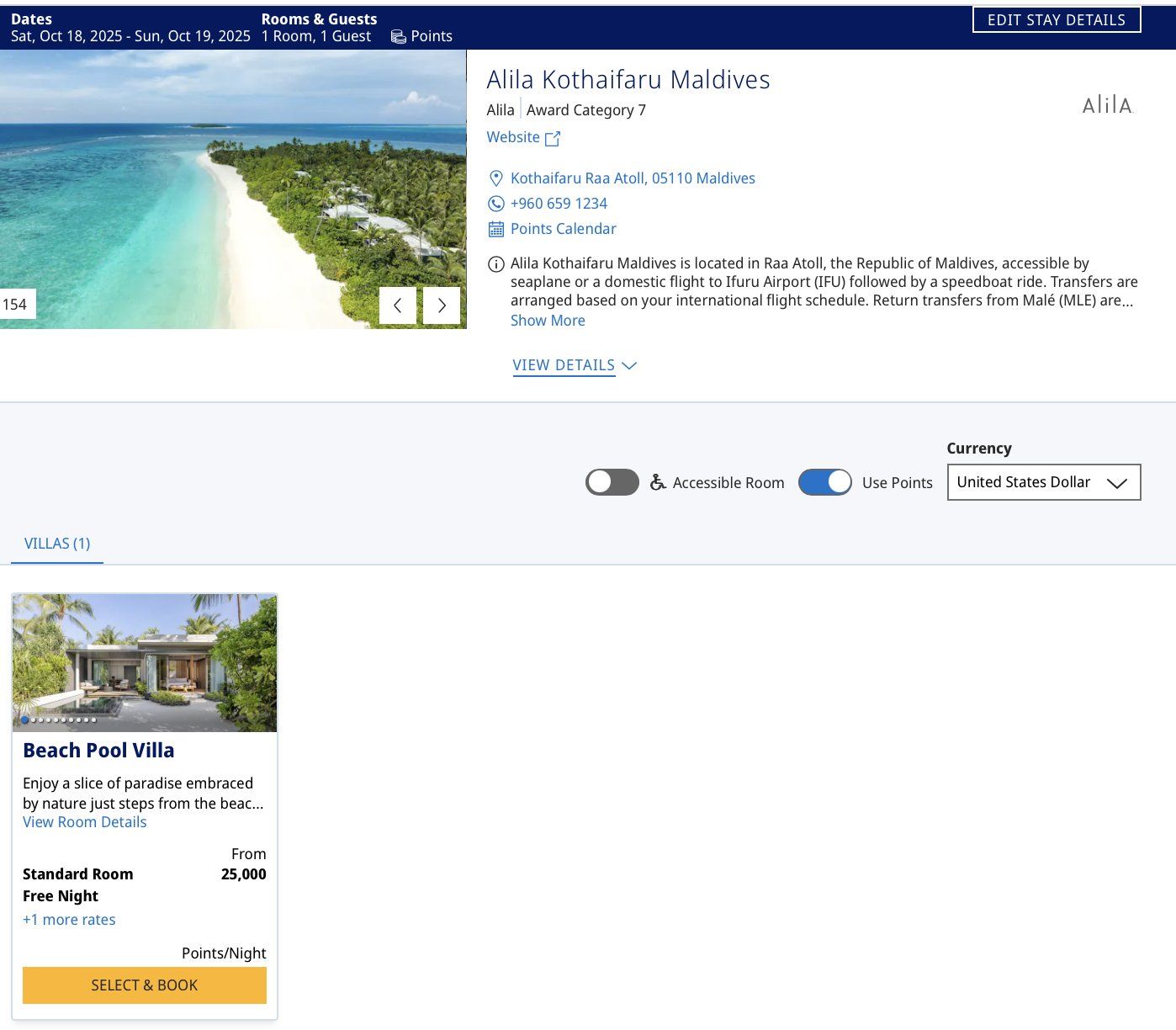Select the Villas (1) tab
The height and width of the screenshot is (1030, 1176).
point(57,544)
